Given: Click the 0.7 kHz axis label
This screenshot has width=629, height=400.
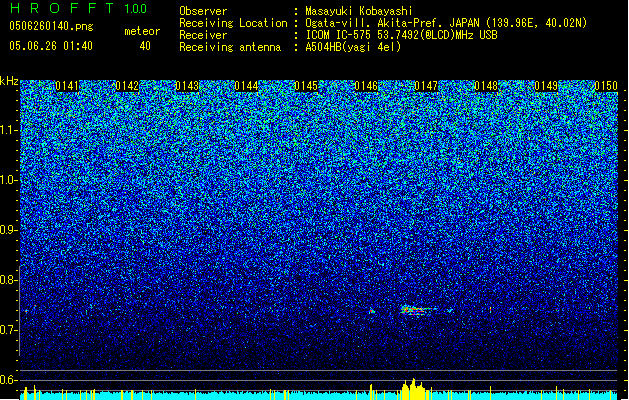Looking at the screenshot, I should pyautogui.click(x=8, y=330).
